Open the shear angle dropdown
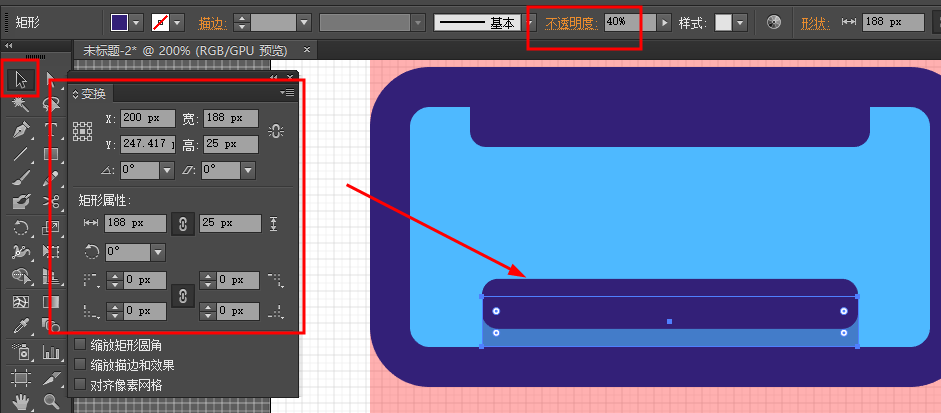This screenshot has height=413, width=941. tap(248, 170)
